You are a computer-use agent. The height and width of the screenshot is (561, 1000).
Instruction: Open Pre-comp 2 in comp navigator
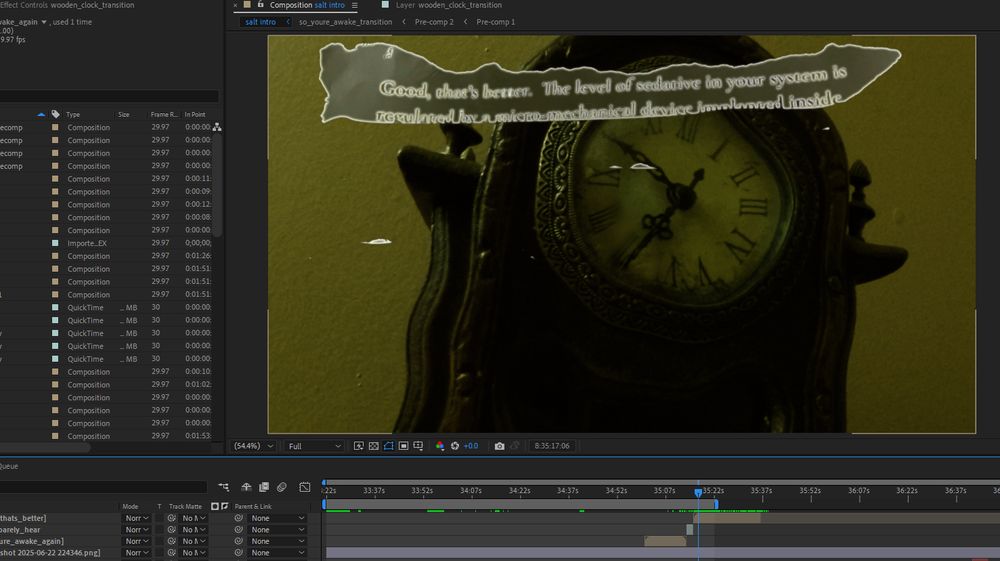(434, 22)
